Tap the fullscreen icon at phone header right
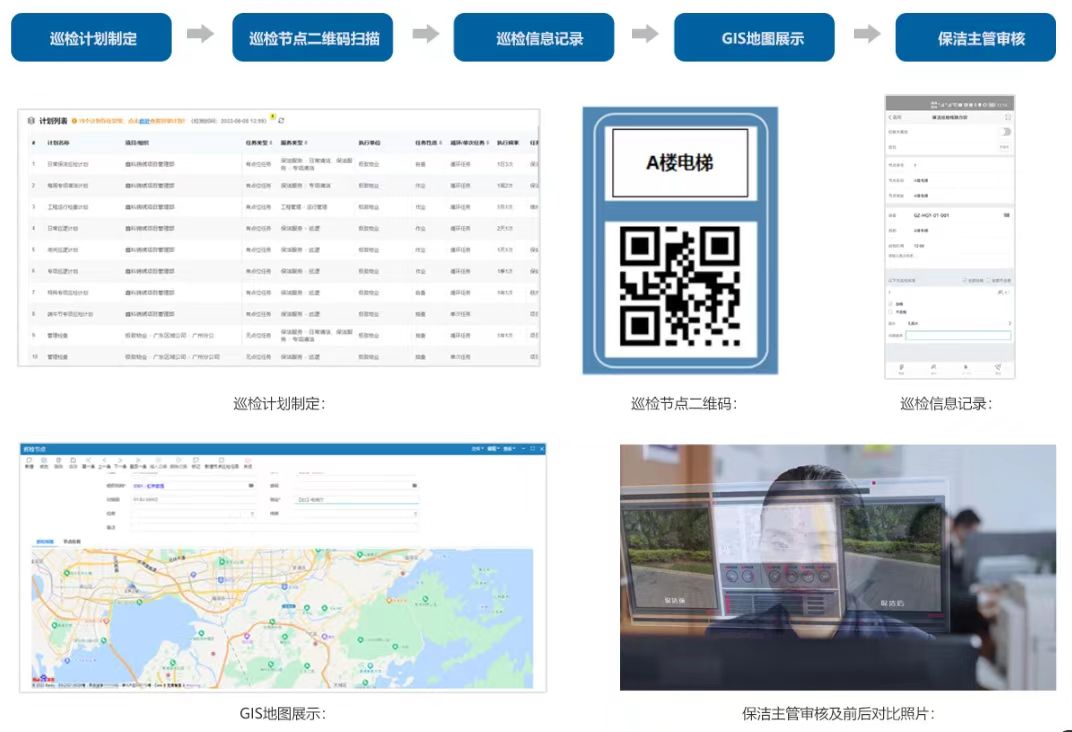 (1008, 118)
